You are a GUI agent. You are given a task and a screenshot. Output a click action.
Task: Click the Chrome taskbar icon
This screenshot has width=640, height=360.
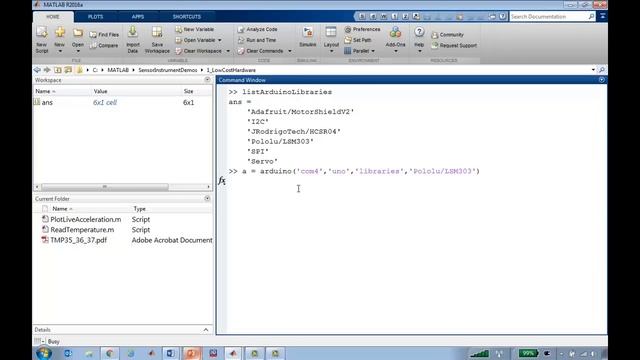pos(109,353)
